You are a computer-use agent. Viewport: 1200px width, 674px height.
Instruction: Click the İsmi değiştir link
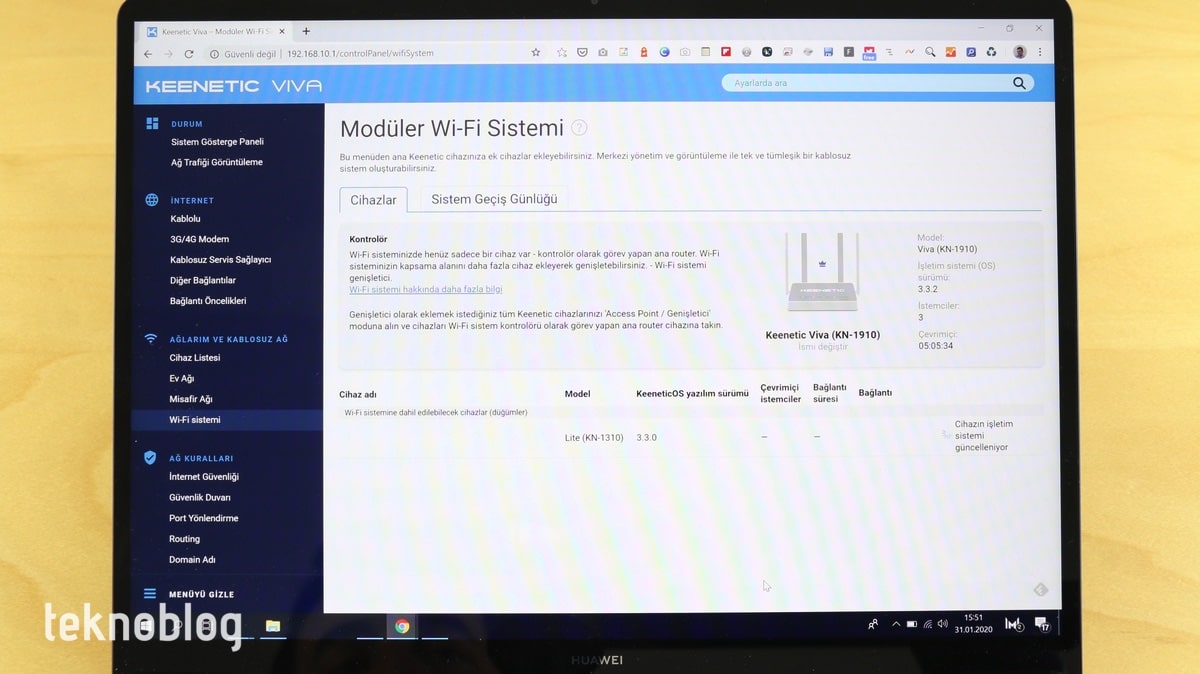click(822, 347)
